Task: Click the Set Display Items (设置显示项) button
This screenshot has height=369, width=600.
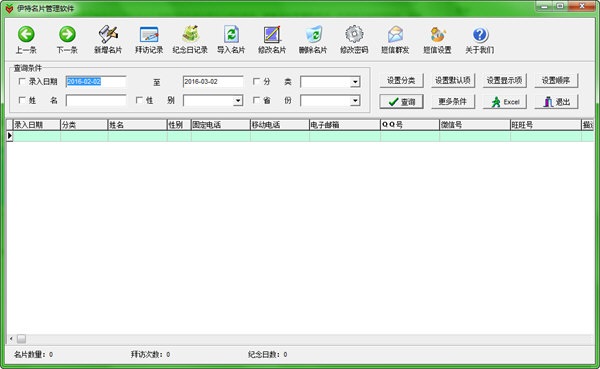Action: point(504,80)
